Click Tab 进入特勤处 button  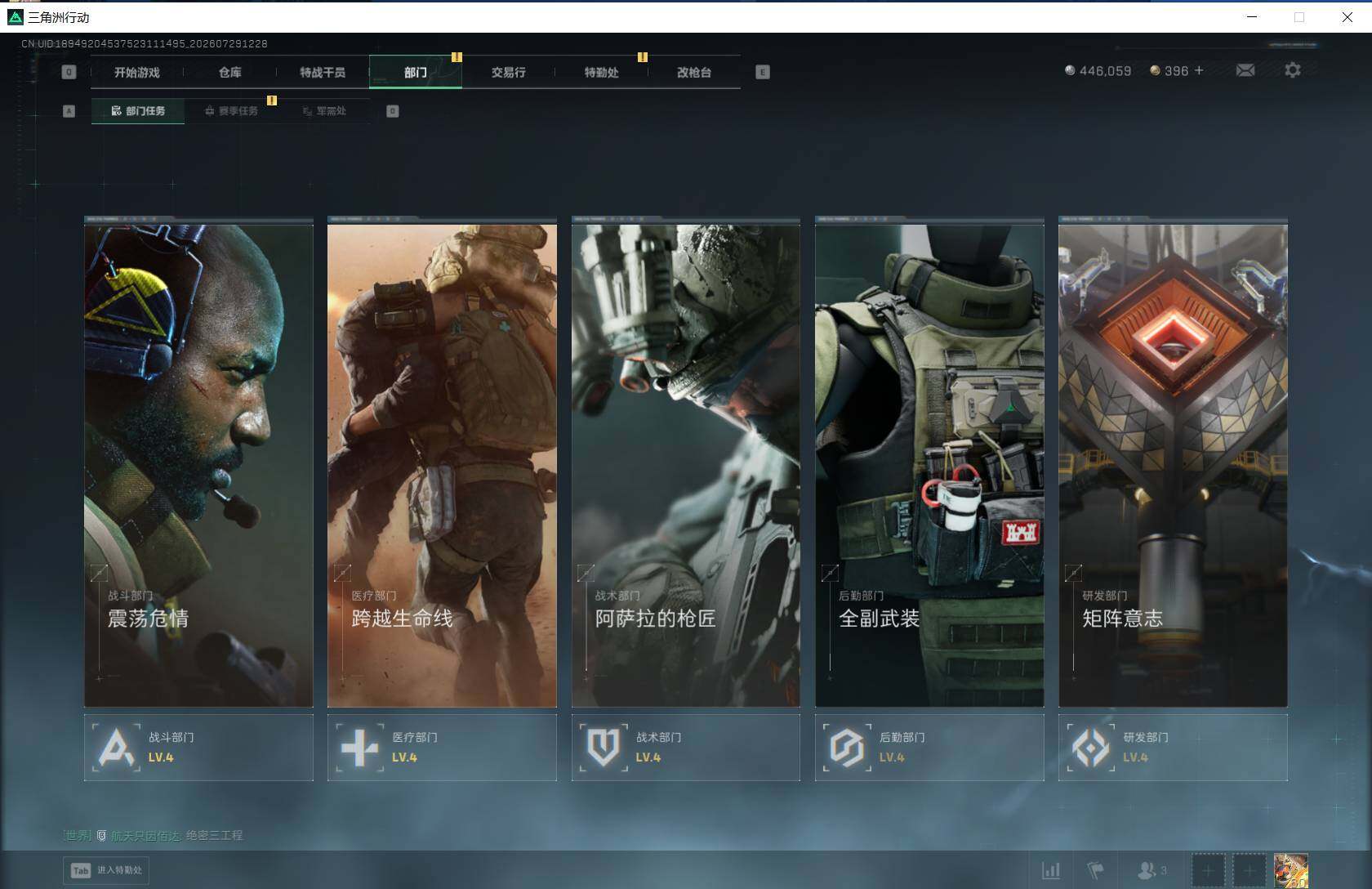tap(107, 870)
